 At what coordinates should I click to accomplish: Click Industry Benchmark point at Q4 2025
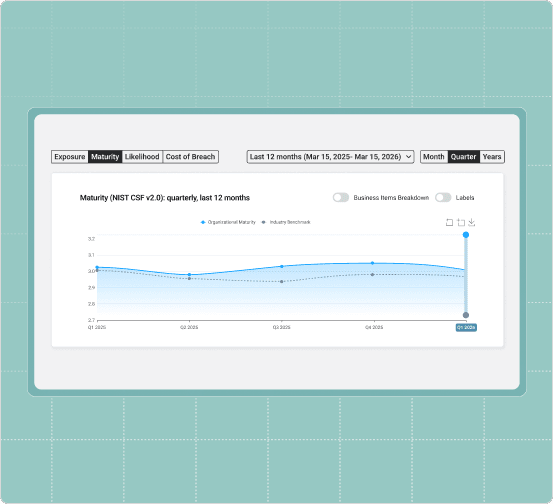click(x=372, y=274)
